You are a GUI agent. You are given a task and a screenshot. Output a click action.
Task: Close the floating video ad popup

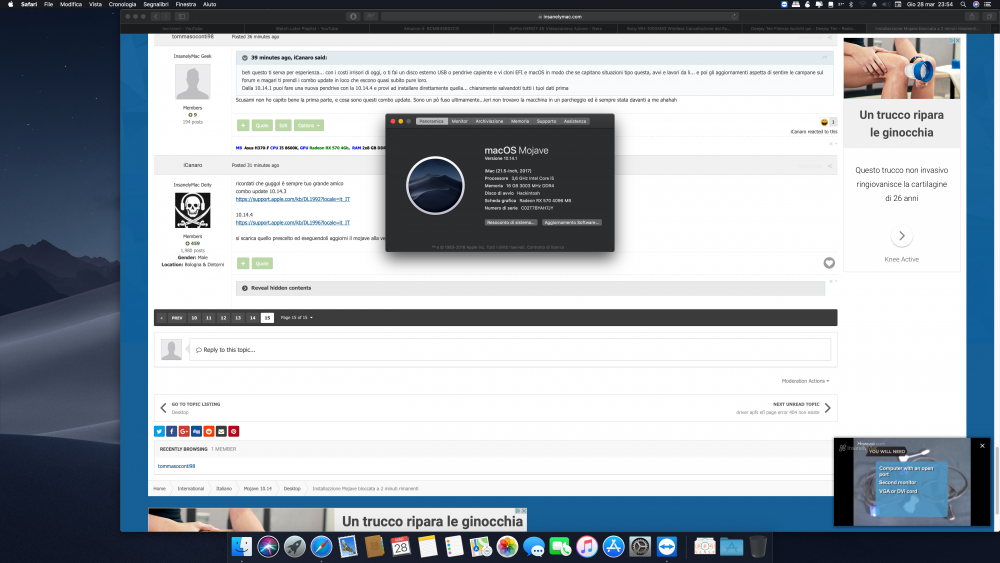pyautogui.click(x=982, y=446)
